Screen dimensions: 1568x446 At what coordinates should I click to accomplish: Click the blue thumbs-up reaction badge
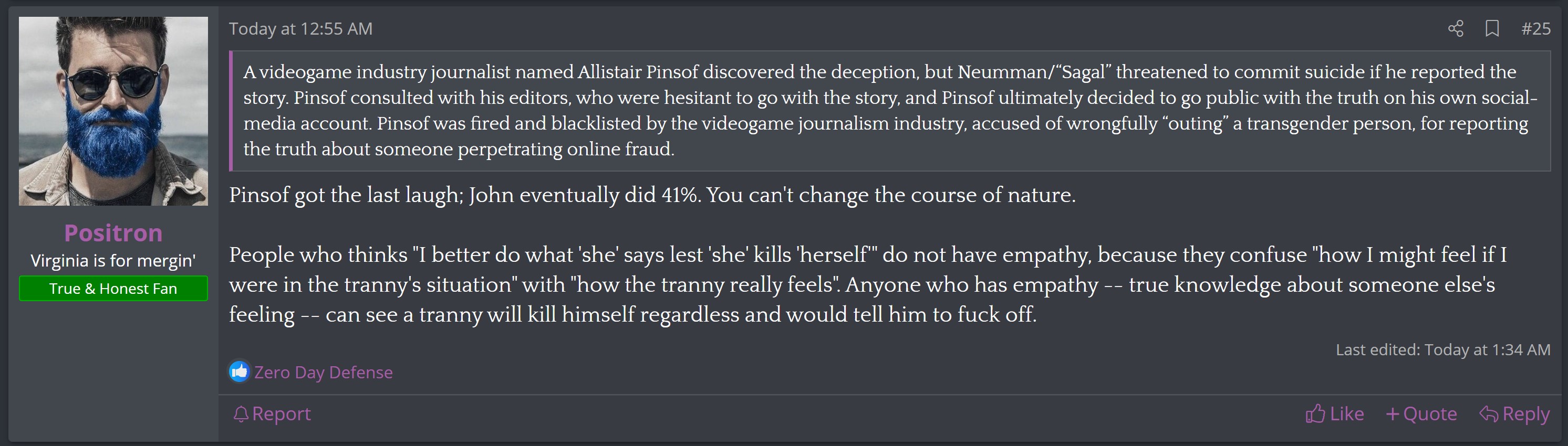tap(239, 371)
